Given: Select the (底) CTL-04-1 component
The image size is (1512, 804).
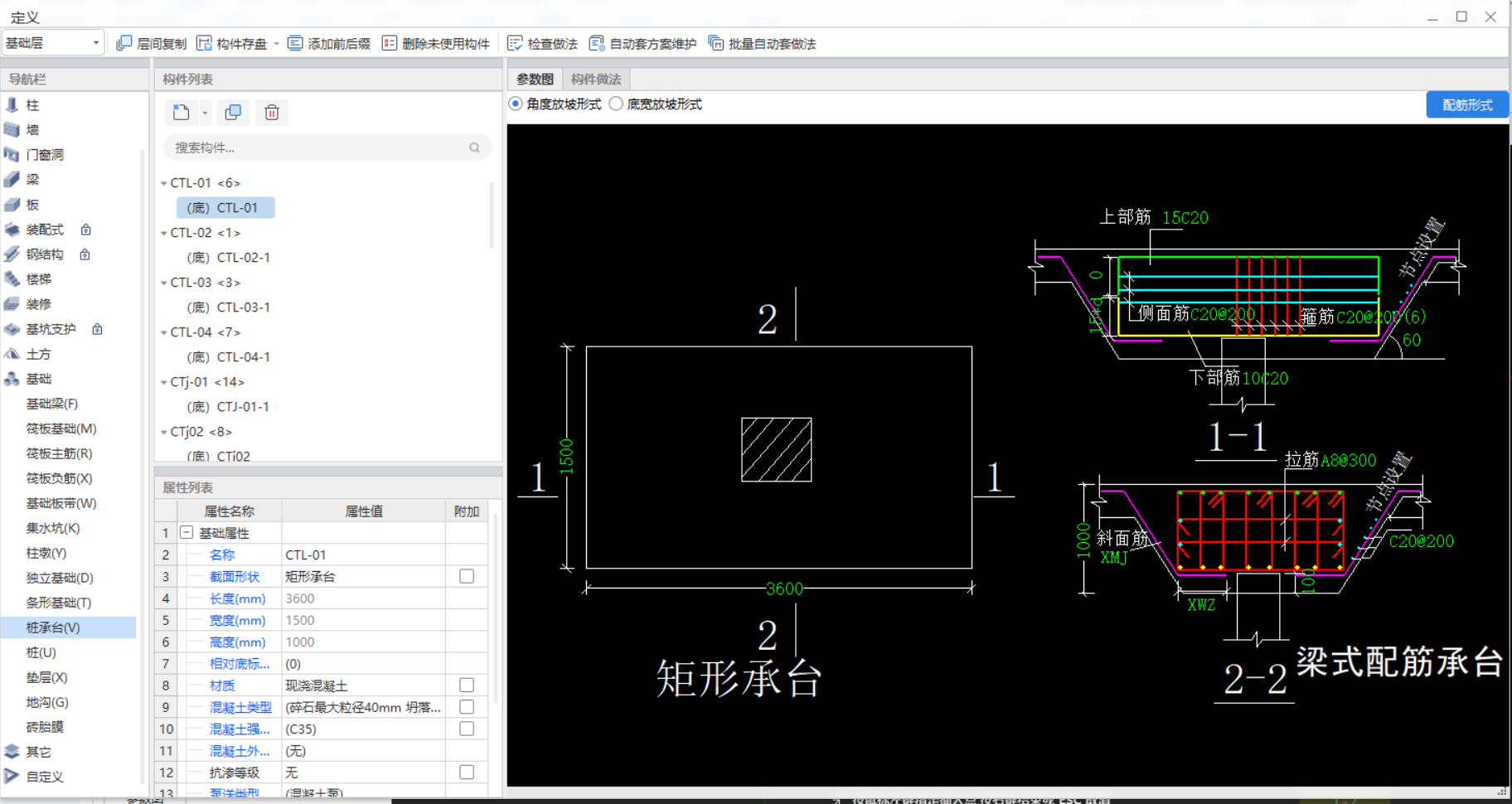Looking at the screenshot, I should pos(228,356).
